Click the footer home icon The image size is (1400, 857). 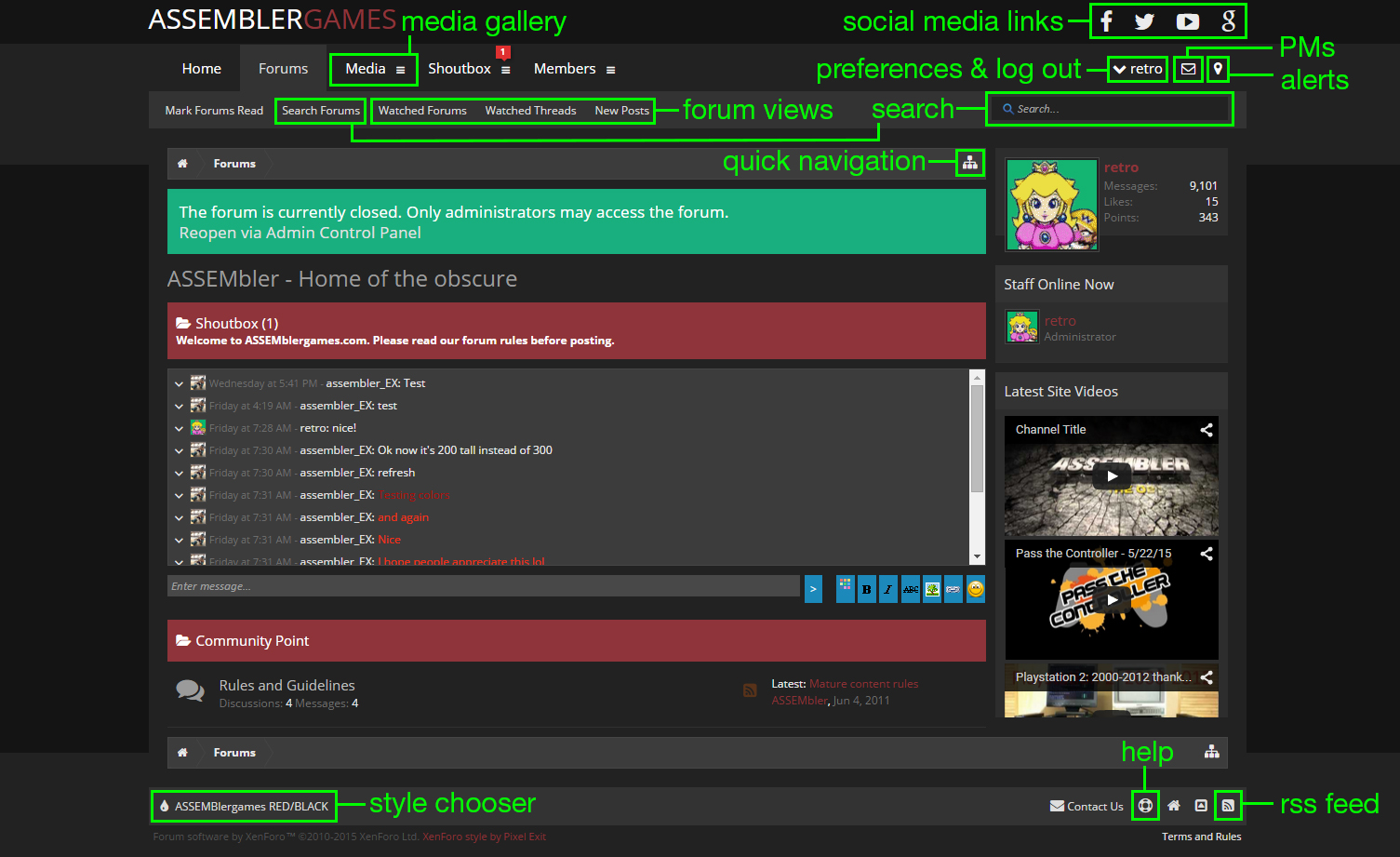click(1174, 806)
